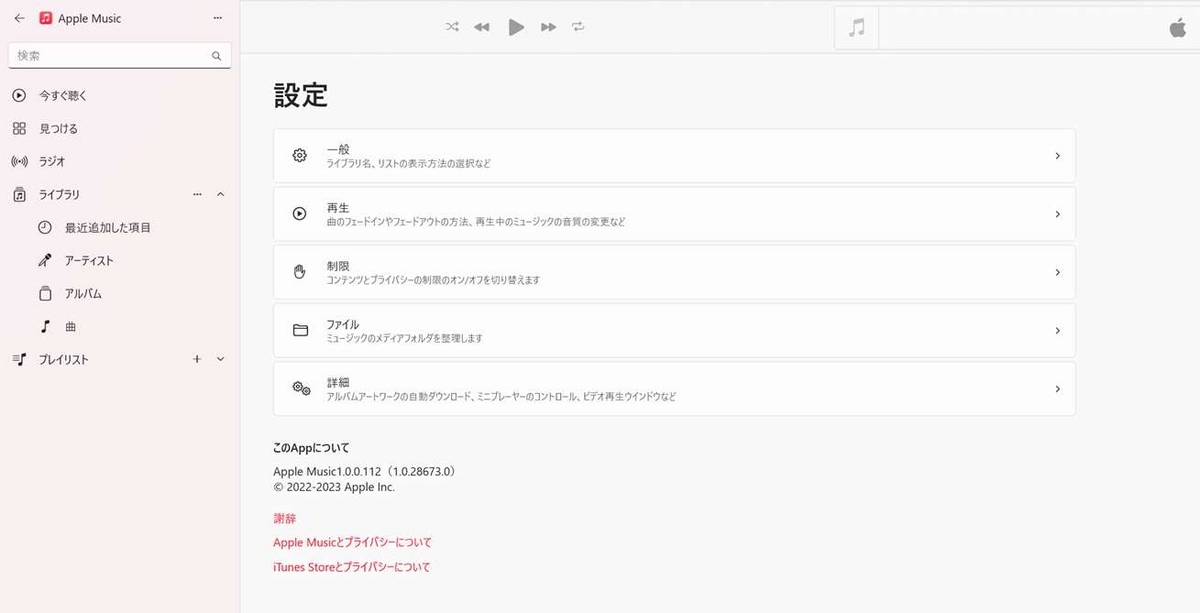Click the double-gear icon for 詳細

301,389
